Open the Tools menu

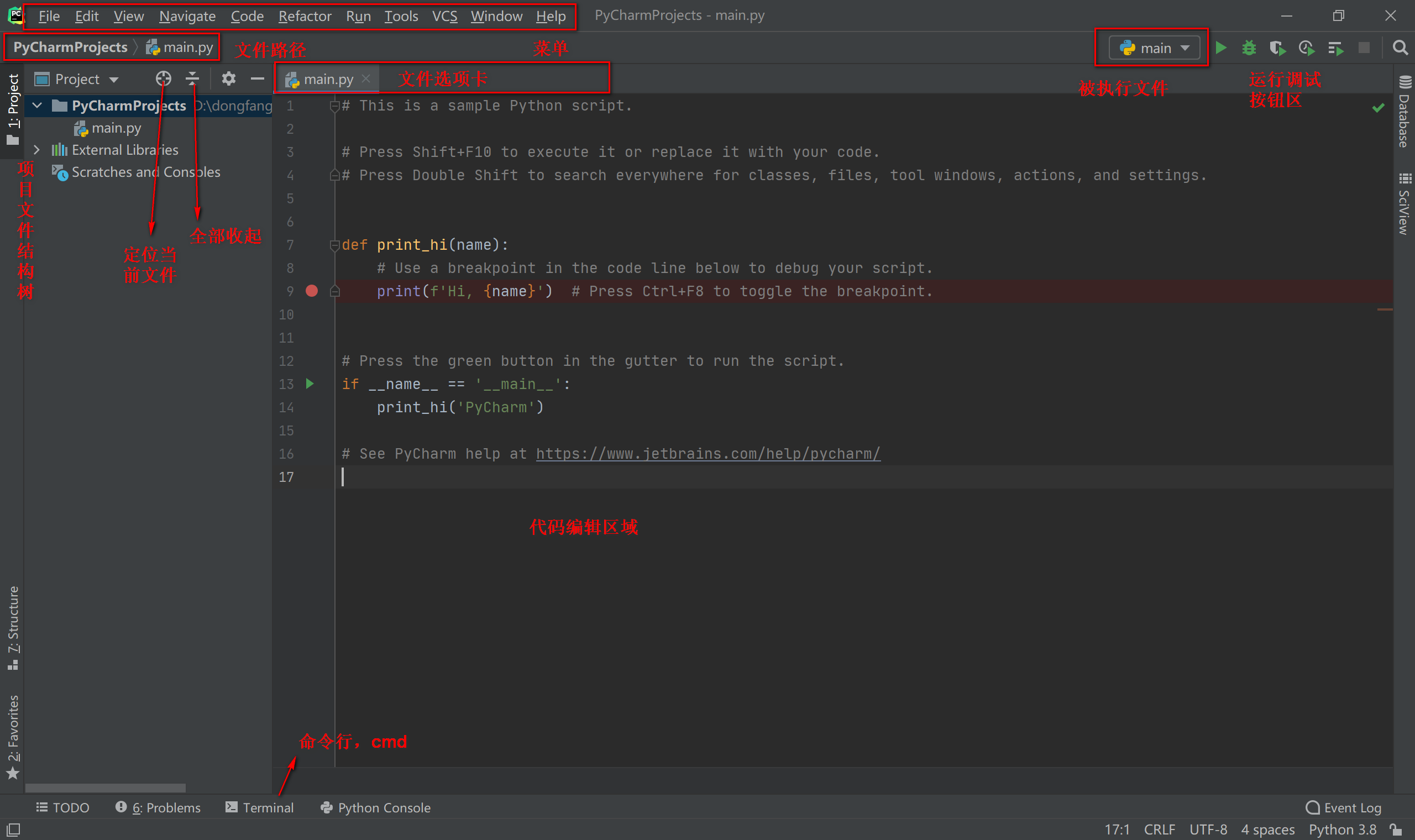point(401,16)
